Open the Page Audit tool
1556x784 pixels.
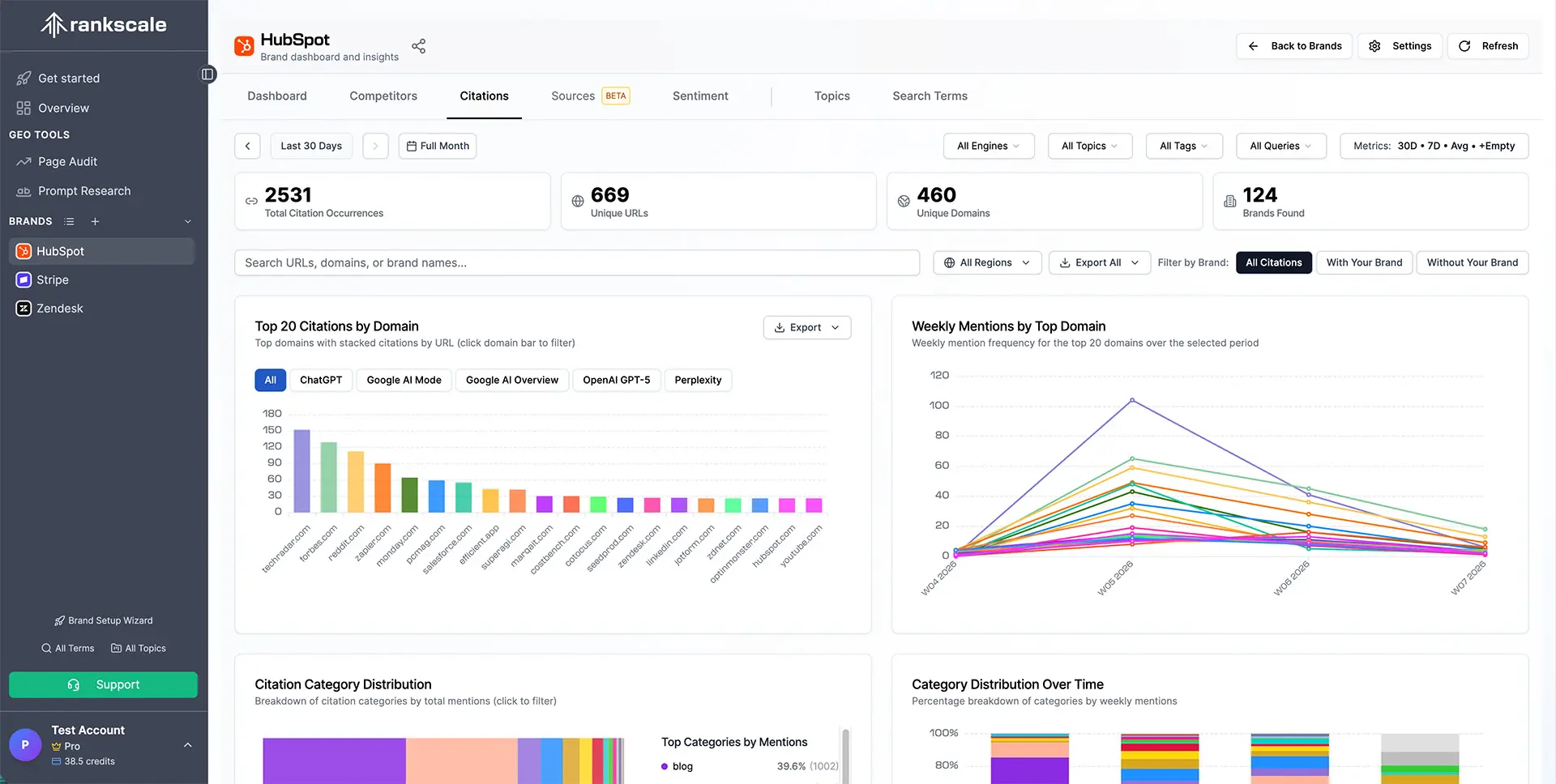click(67, 161)
